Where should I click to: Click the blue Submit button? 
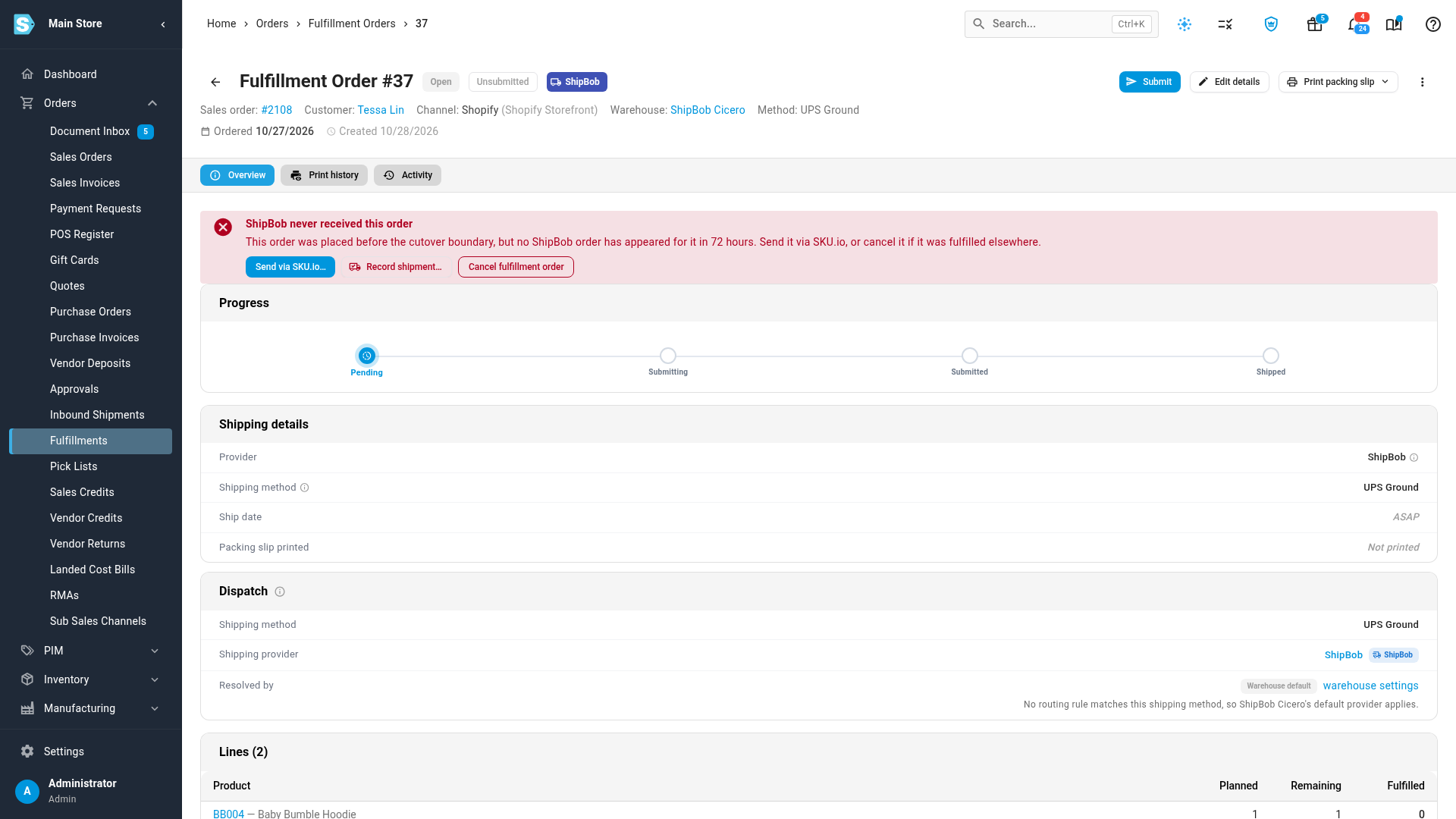point(1150,82)
